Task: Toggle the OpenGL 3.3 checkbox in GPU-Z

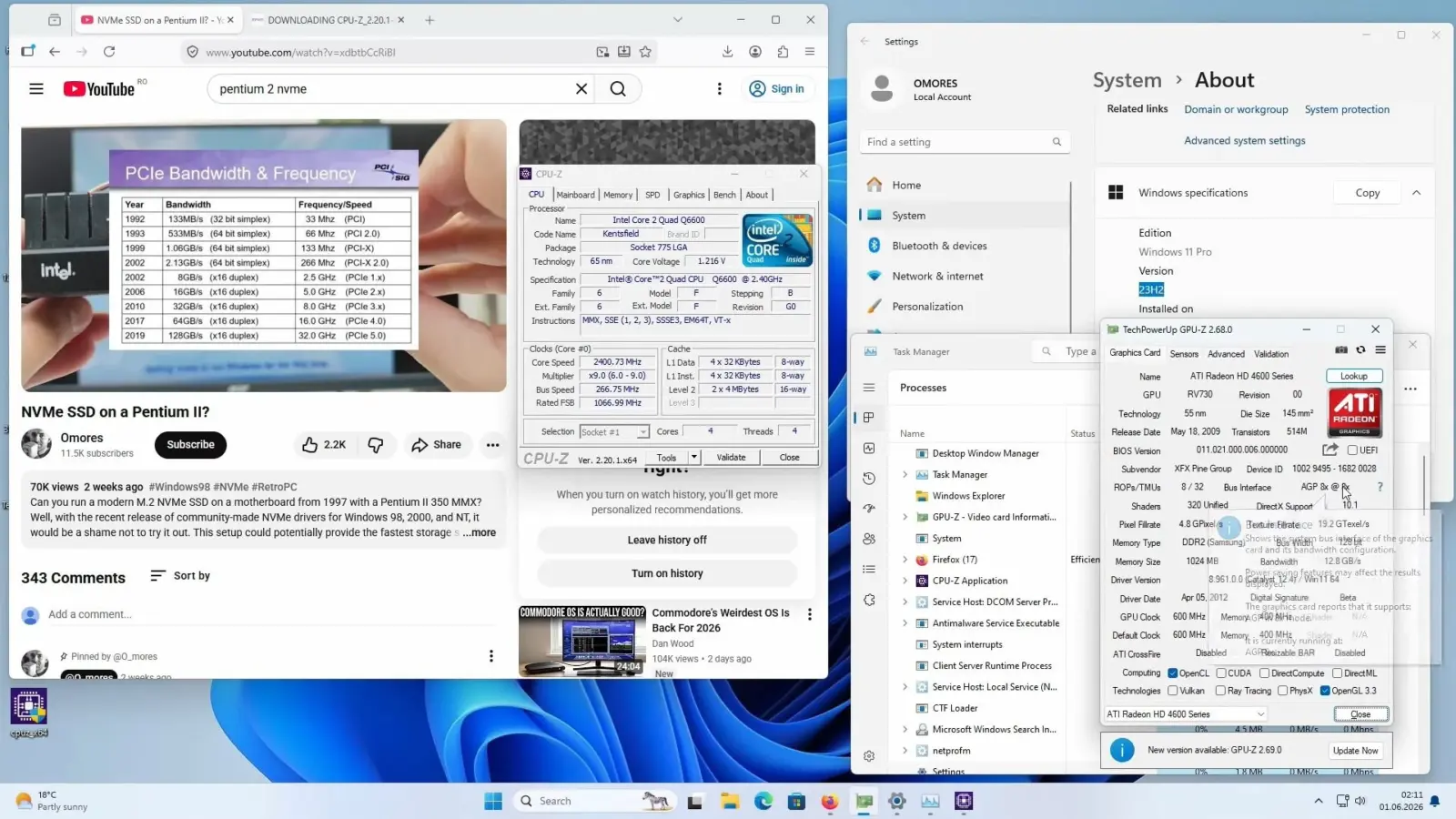Action: pyautogui.click(x=1325, y=691)
